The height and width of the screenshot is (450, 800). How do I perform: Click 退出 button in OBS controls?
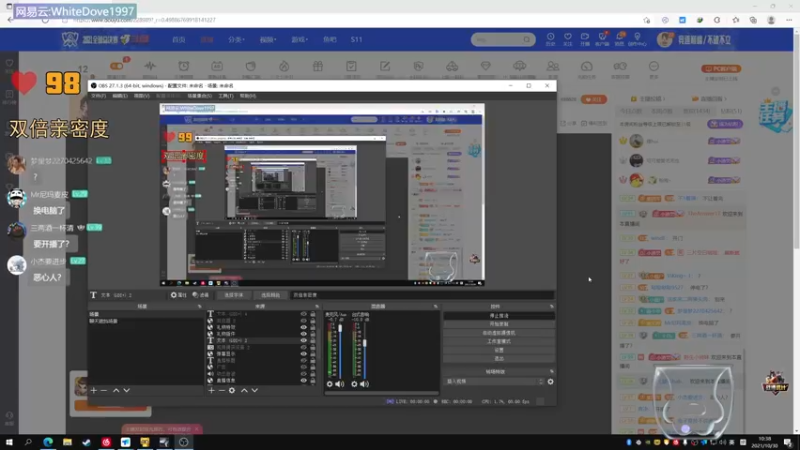(498, 359)
